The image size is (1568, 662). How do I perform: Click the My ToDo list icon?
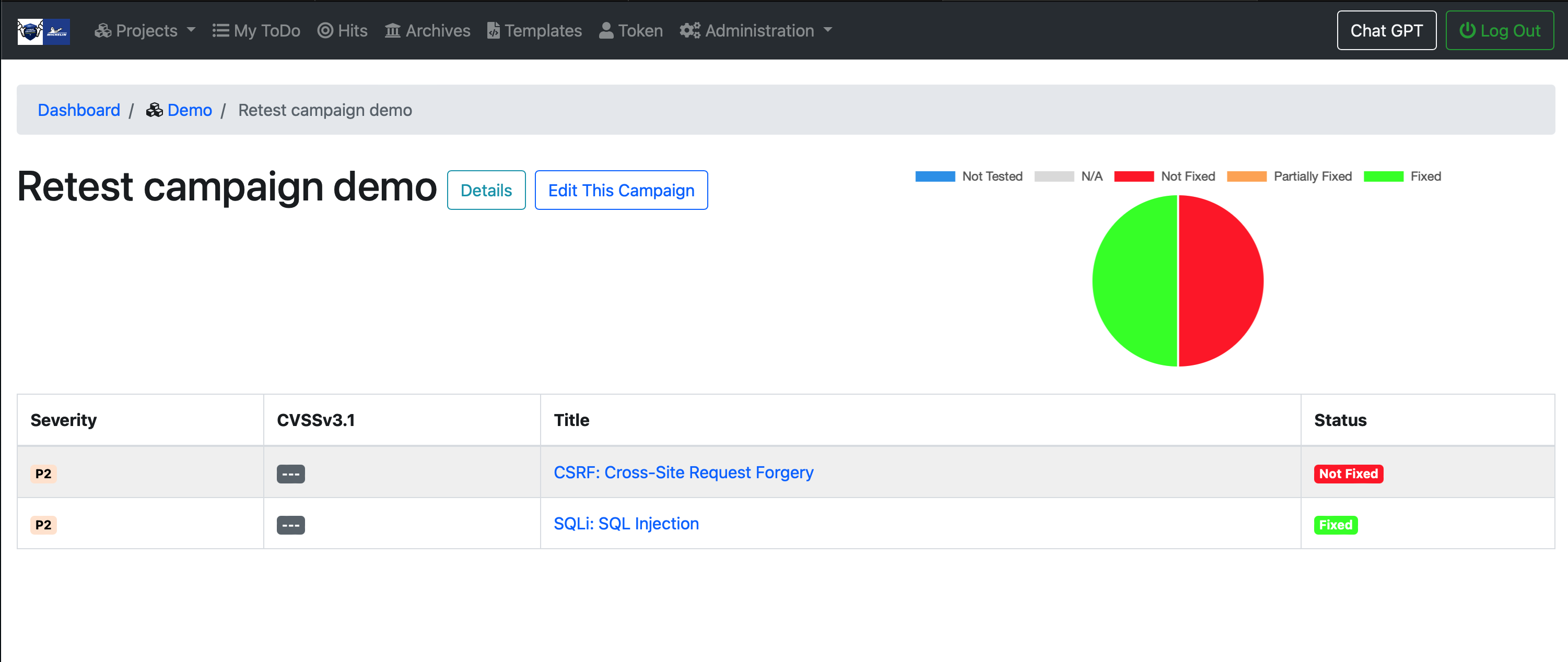pos(220,30)
